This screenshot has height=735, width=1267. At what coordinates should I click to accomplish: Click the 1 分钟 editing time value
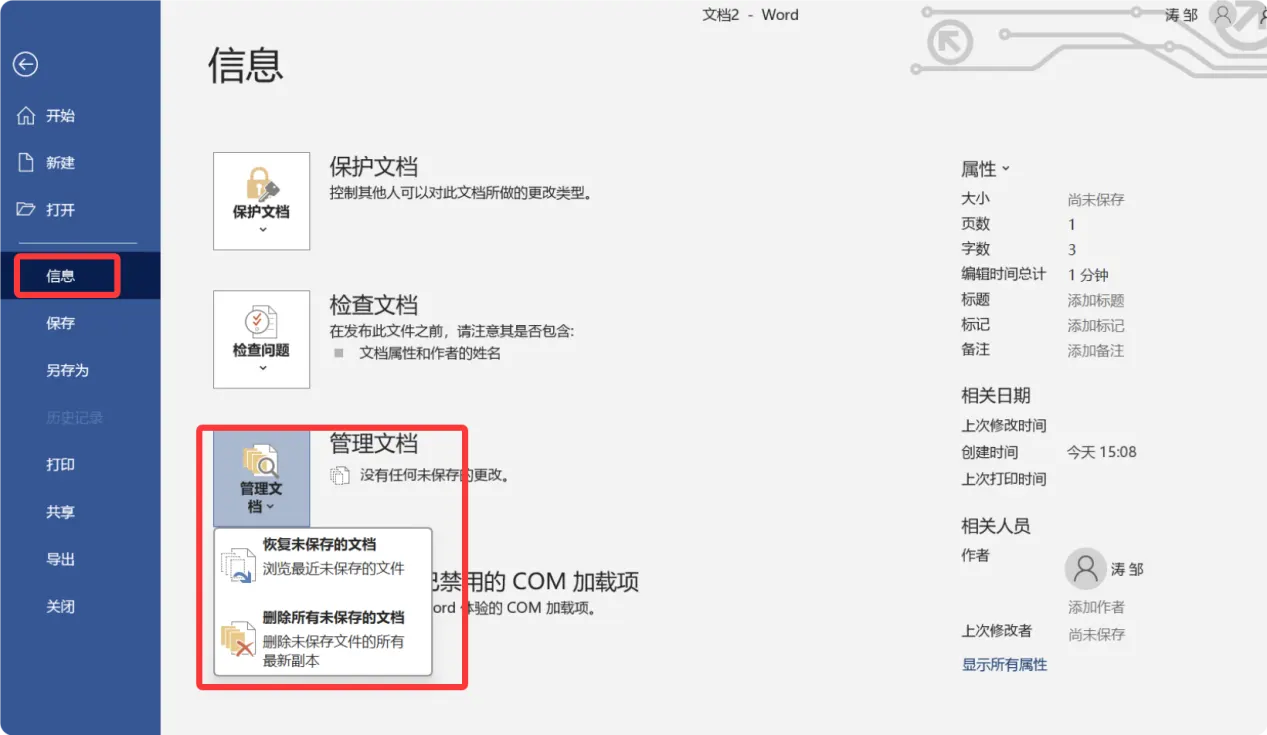point(1088,275)
